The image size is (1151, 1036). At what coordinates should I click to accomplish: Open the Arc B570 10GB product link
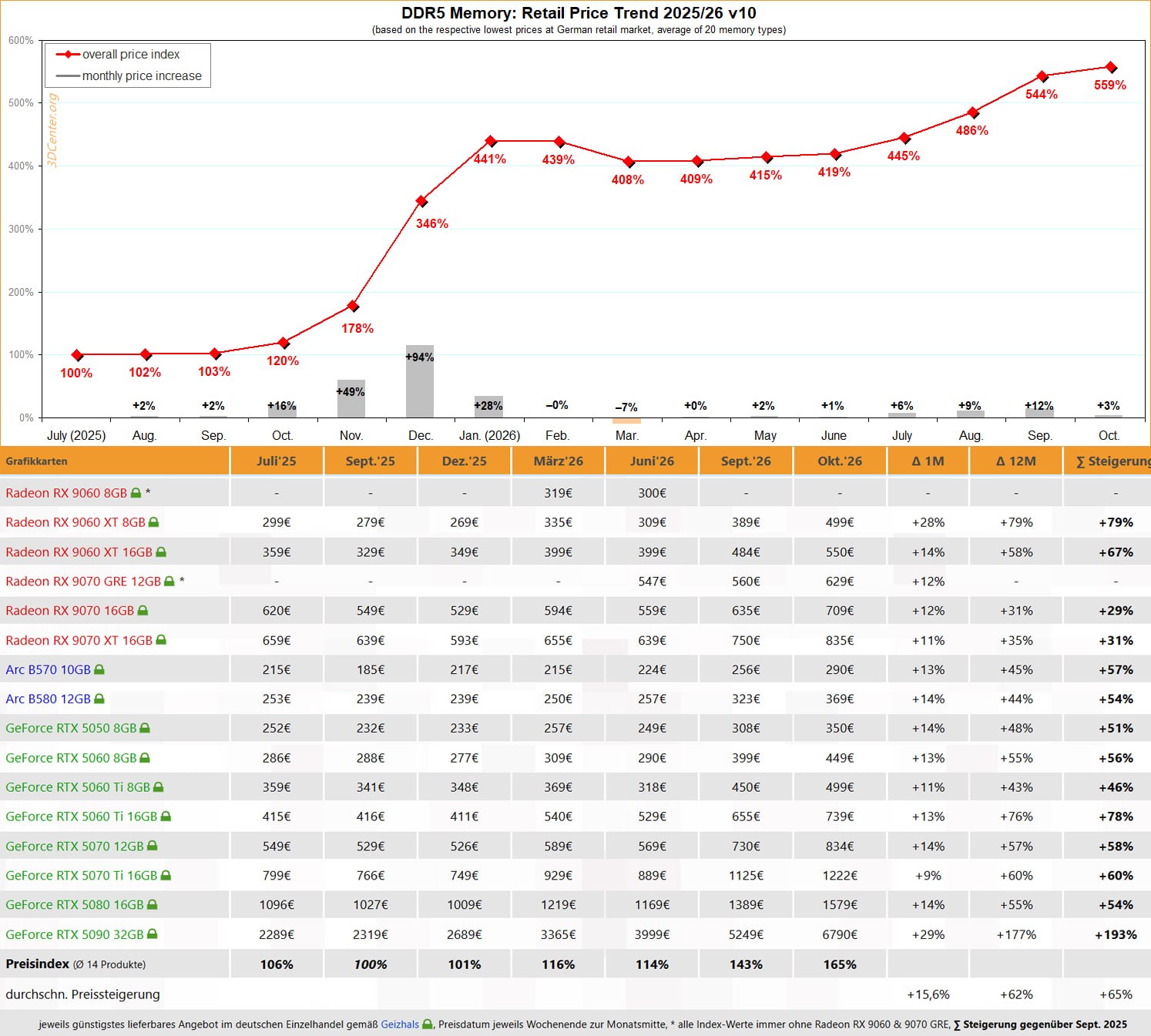(48, 670)
